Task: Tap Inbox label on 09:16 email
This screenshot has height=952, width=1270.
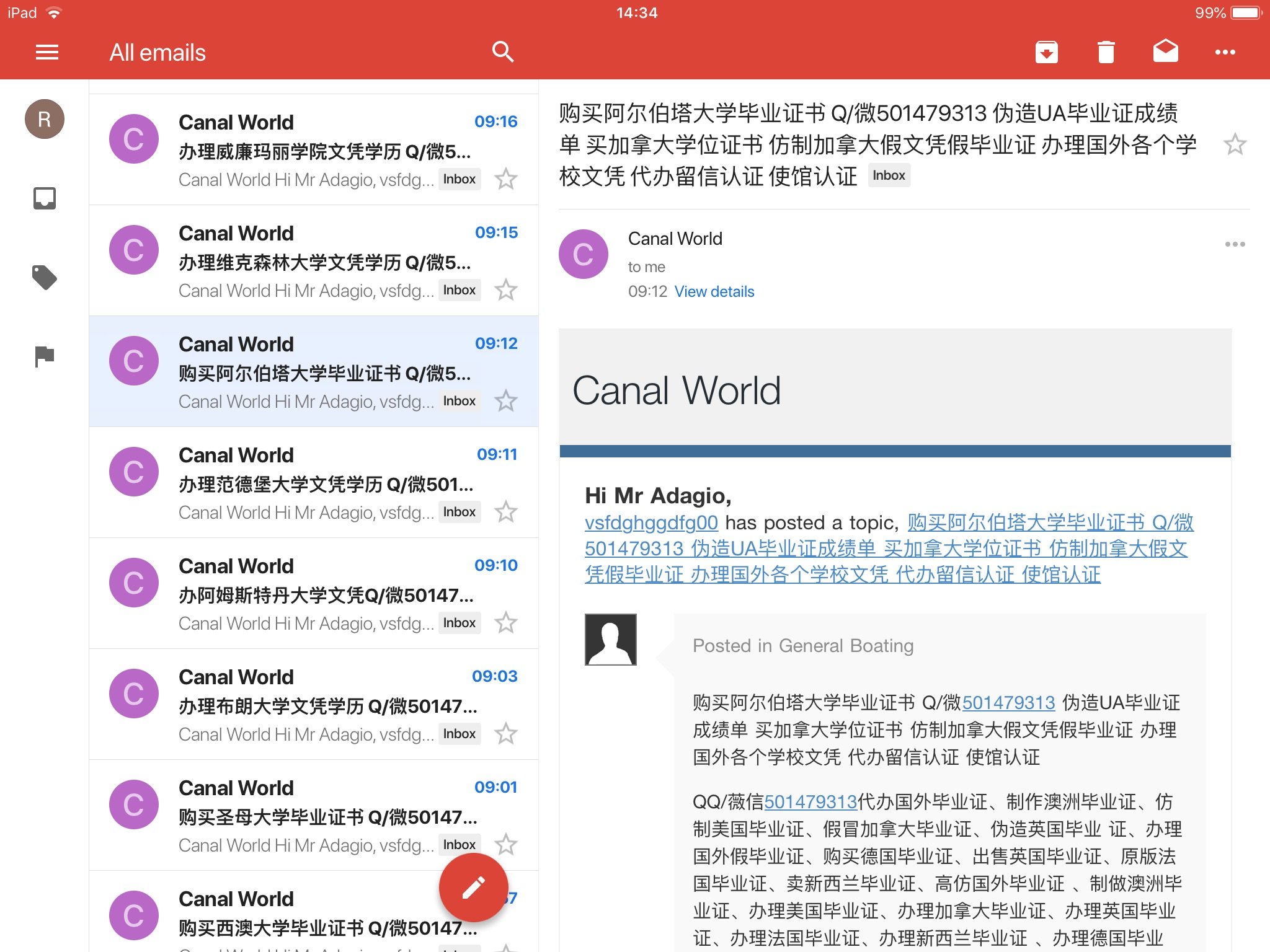Action: point(460,179)
